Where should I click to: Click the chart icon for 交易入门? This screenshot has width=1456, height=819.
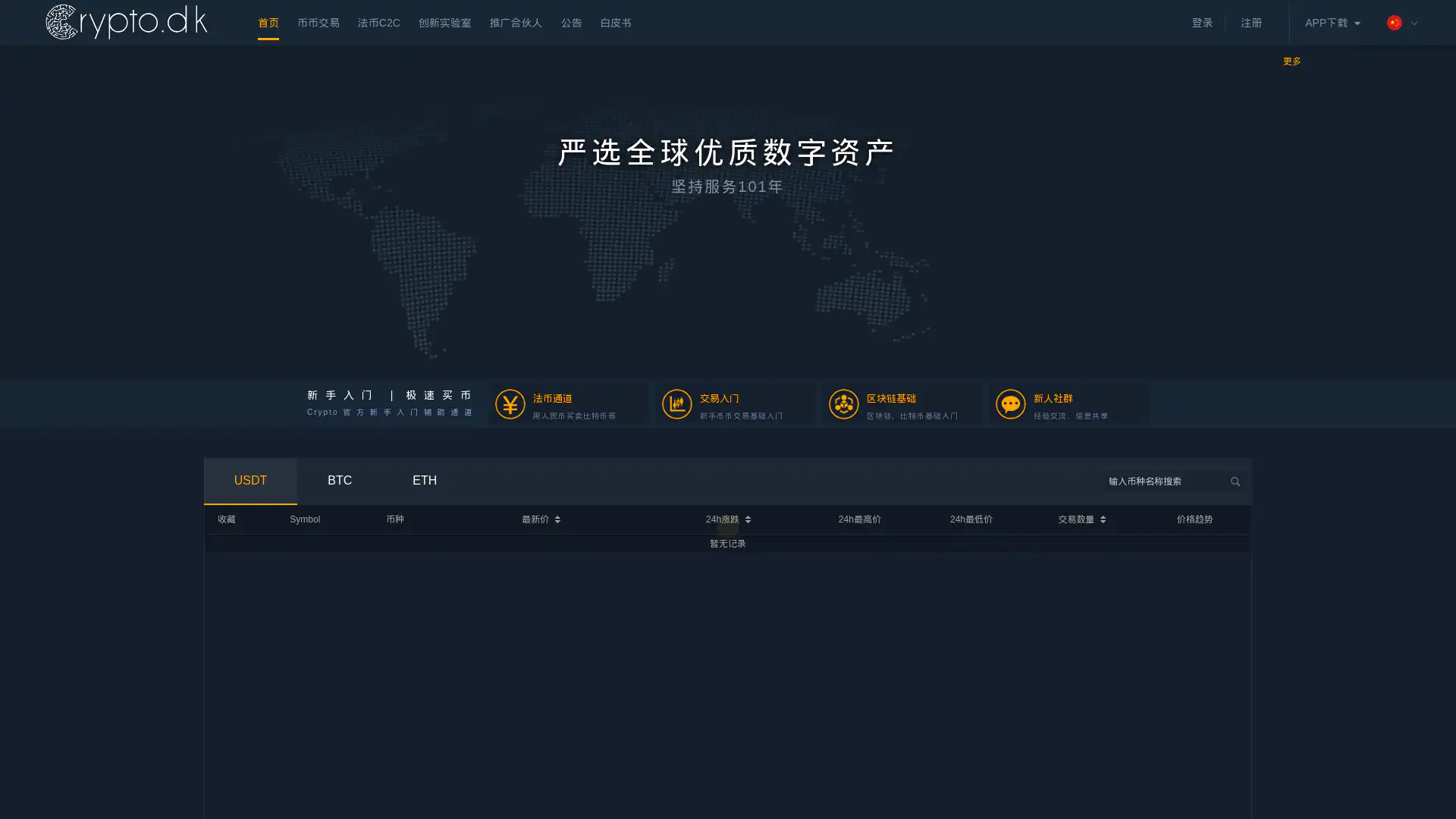tap(676, 404)
